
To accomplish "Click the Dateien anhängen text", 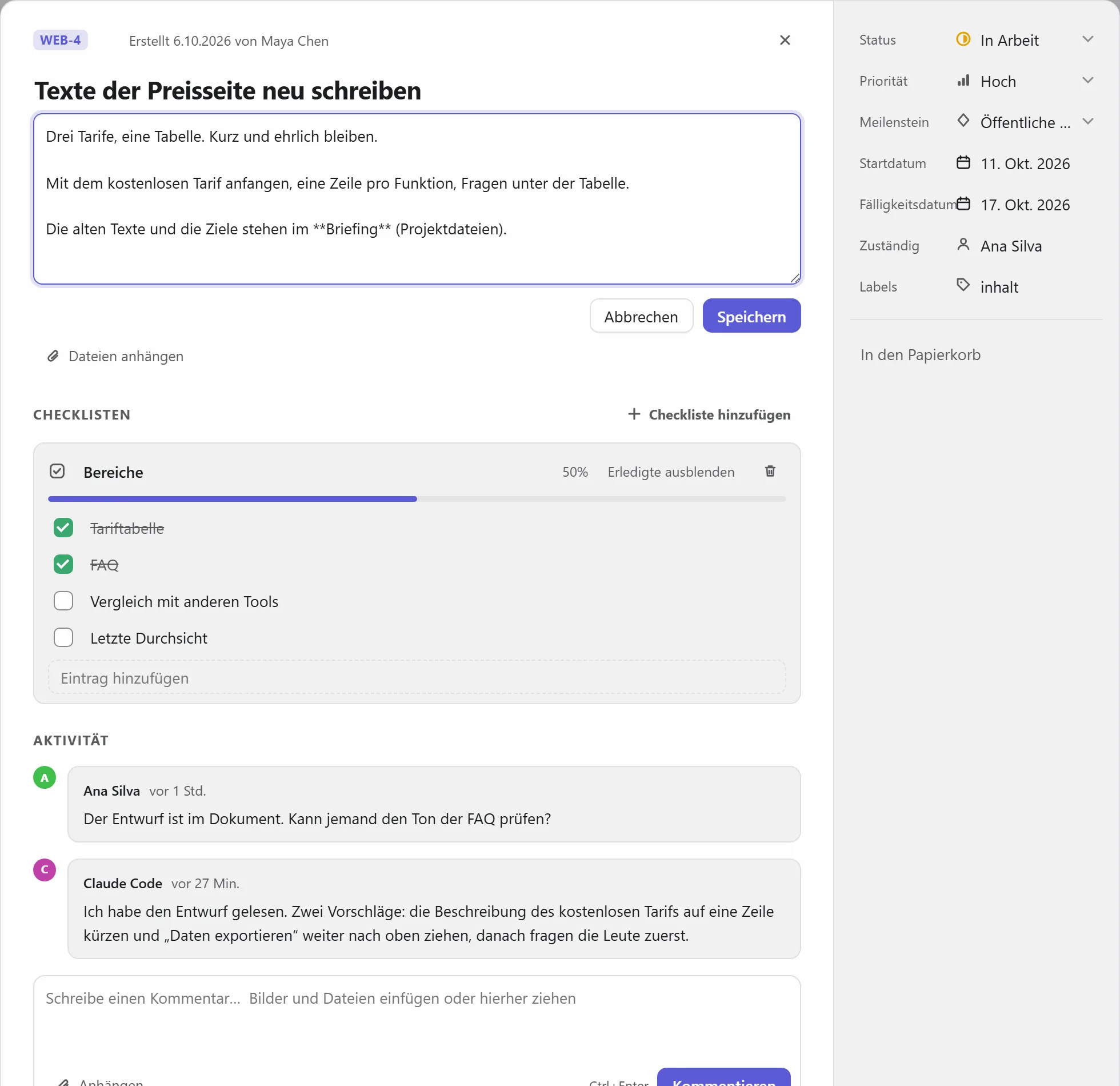I will pyautogui.click(x=126, y=356).
